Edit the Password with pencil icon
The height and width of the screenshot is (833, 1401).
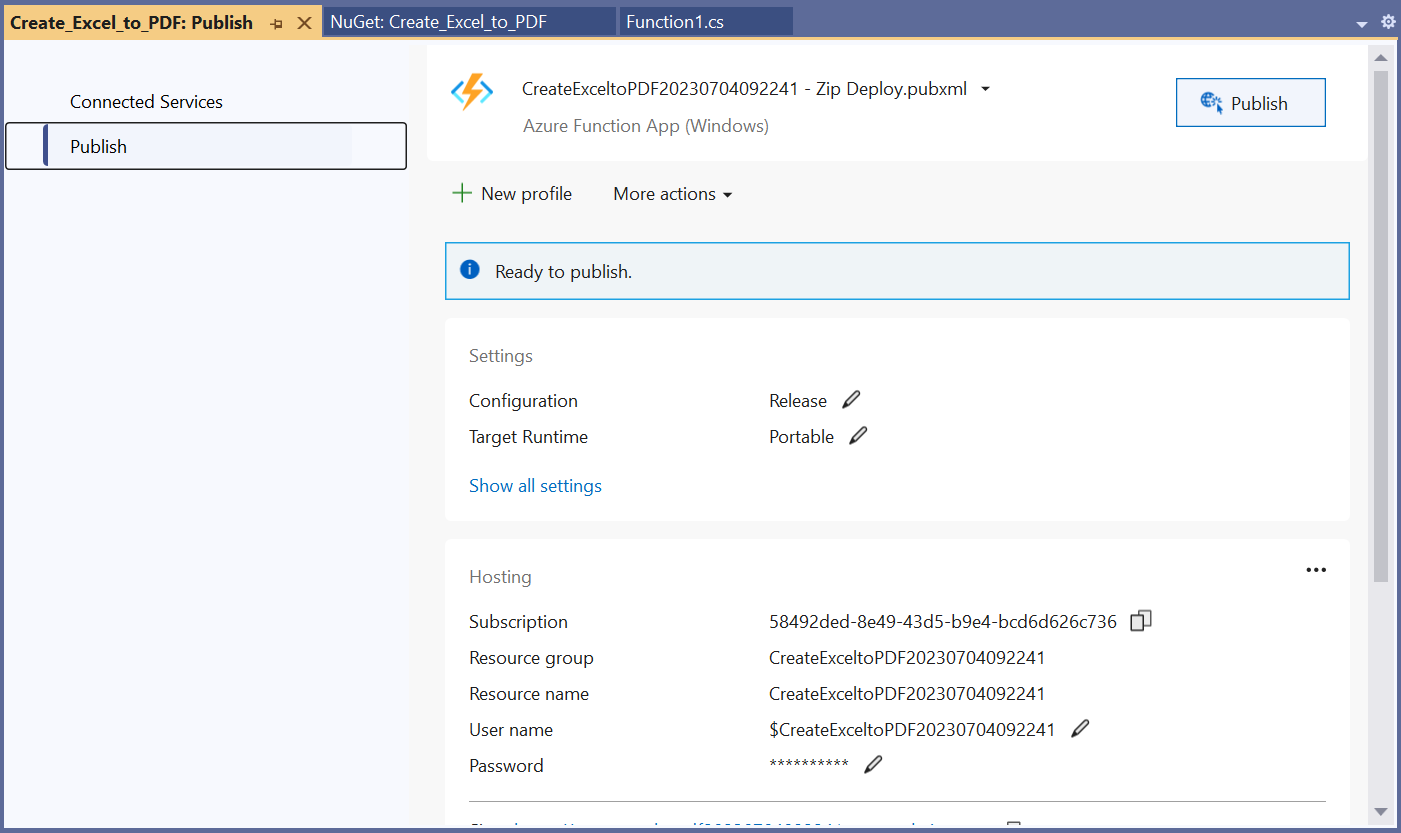pyautogui.click(x=873, y=765)
